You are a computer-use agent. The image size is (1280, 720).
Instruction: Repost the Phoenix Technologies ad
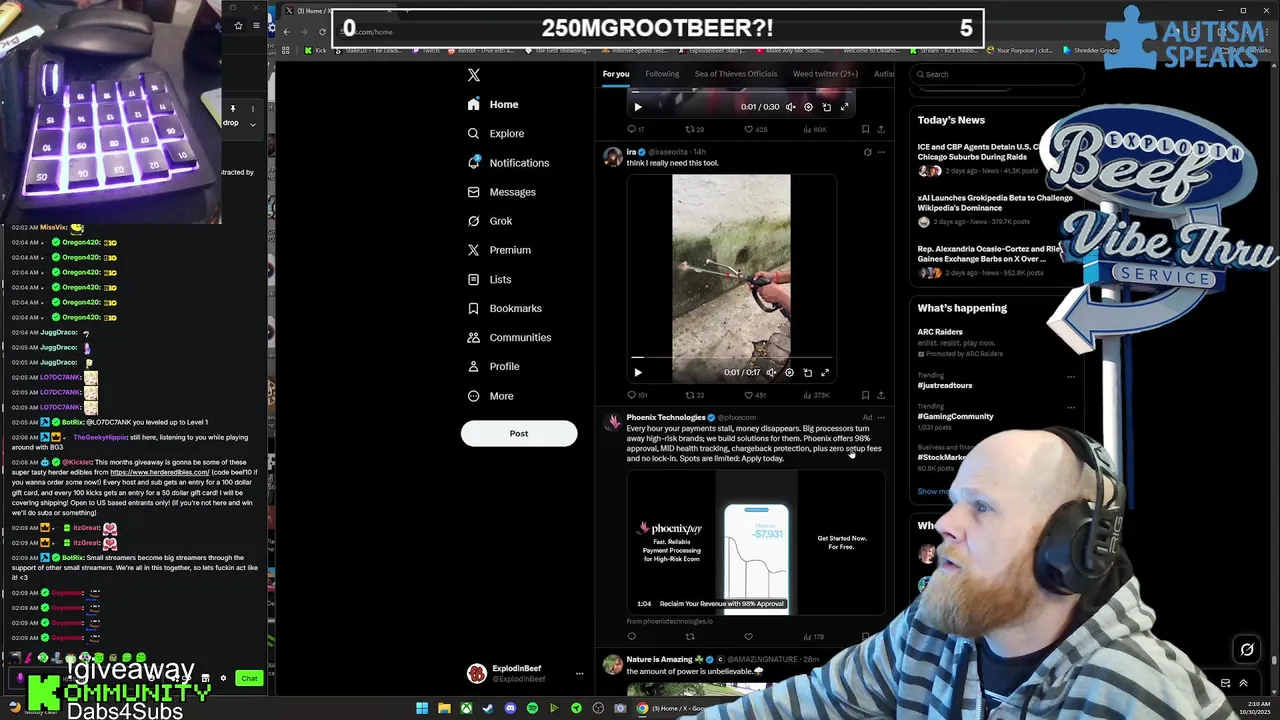pyautogui.click(x=689, y=636)
